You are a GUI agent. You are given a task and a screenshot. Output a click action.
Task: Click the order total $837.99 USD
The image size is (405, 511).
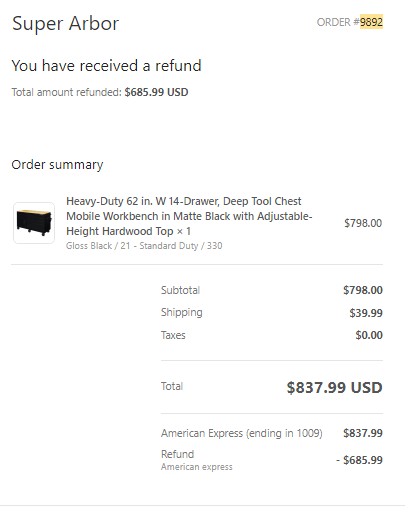pyautogui.click(x=334, y=387)
